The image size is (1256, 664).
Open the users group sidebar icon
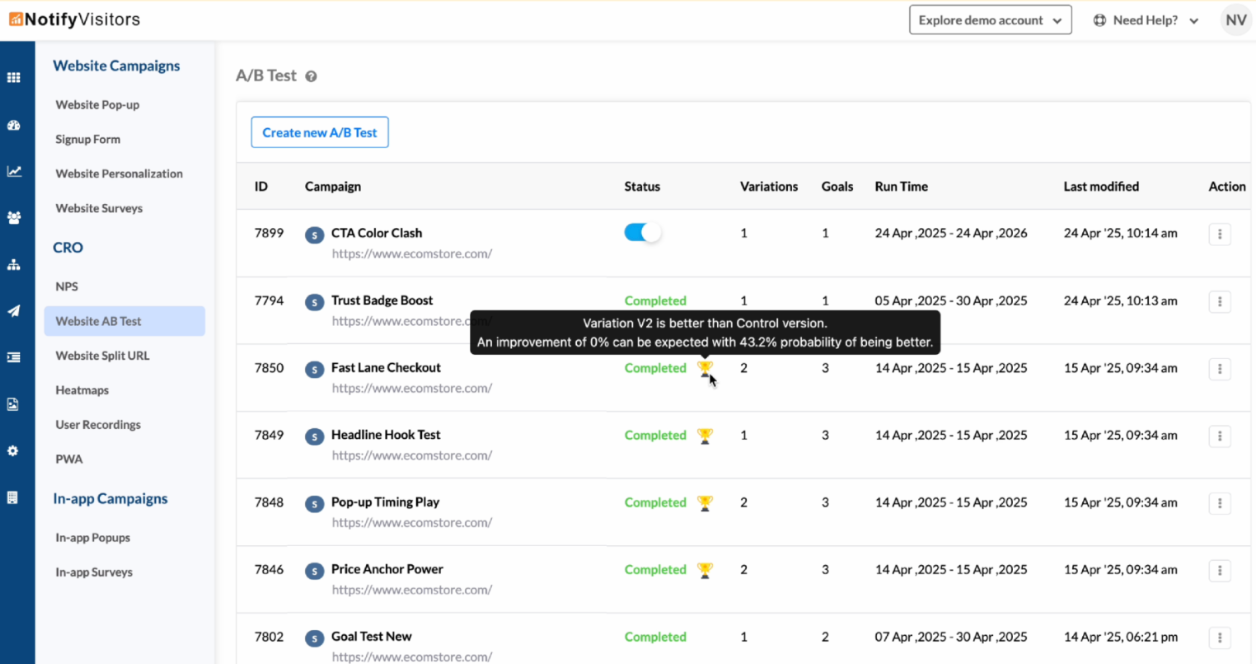tap(13, 217)
